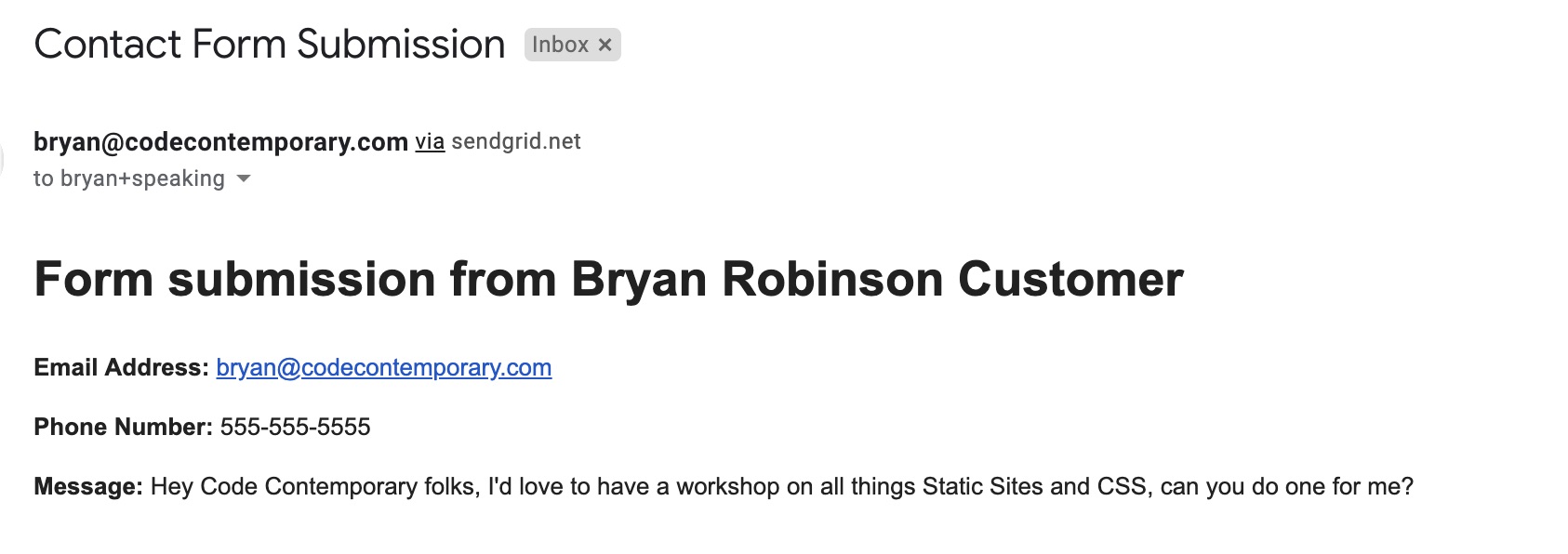Image resolution: width=1568 pixels, height=554 pixels.
Task: Click the 'to bryan+speaking' recipient line
Action: pyautogui.click(x=129, y=178)
